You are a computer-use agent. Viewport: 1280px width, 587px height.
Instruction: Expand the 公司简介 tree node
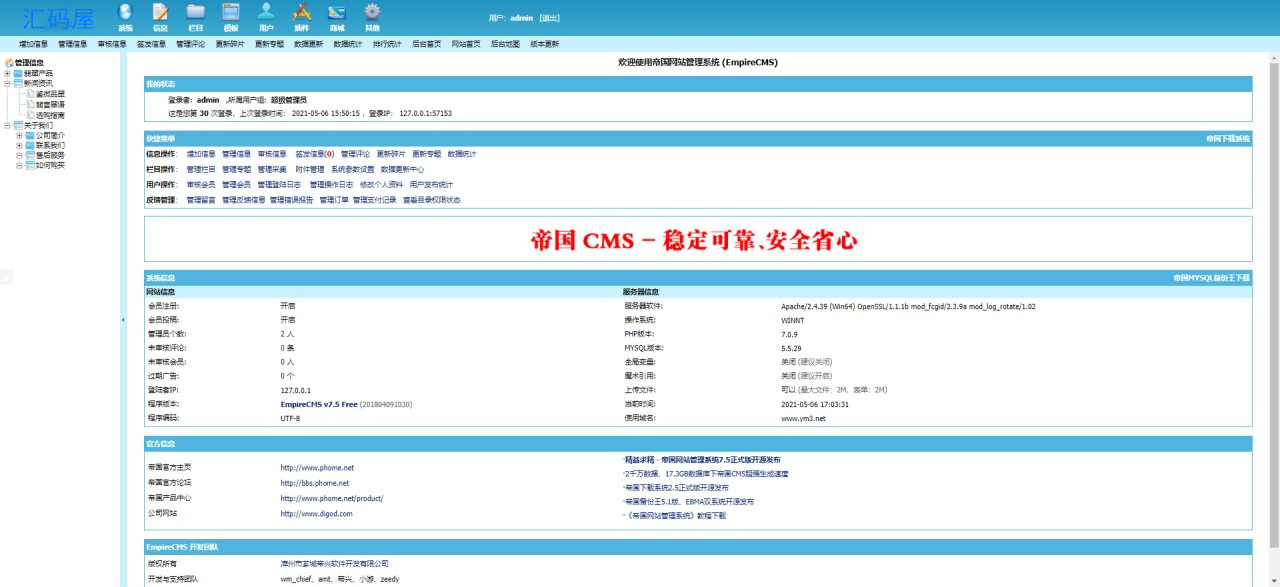(19, 135)
